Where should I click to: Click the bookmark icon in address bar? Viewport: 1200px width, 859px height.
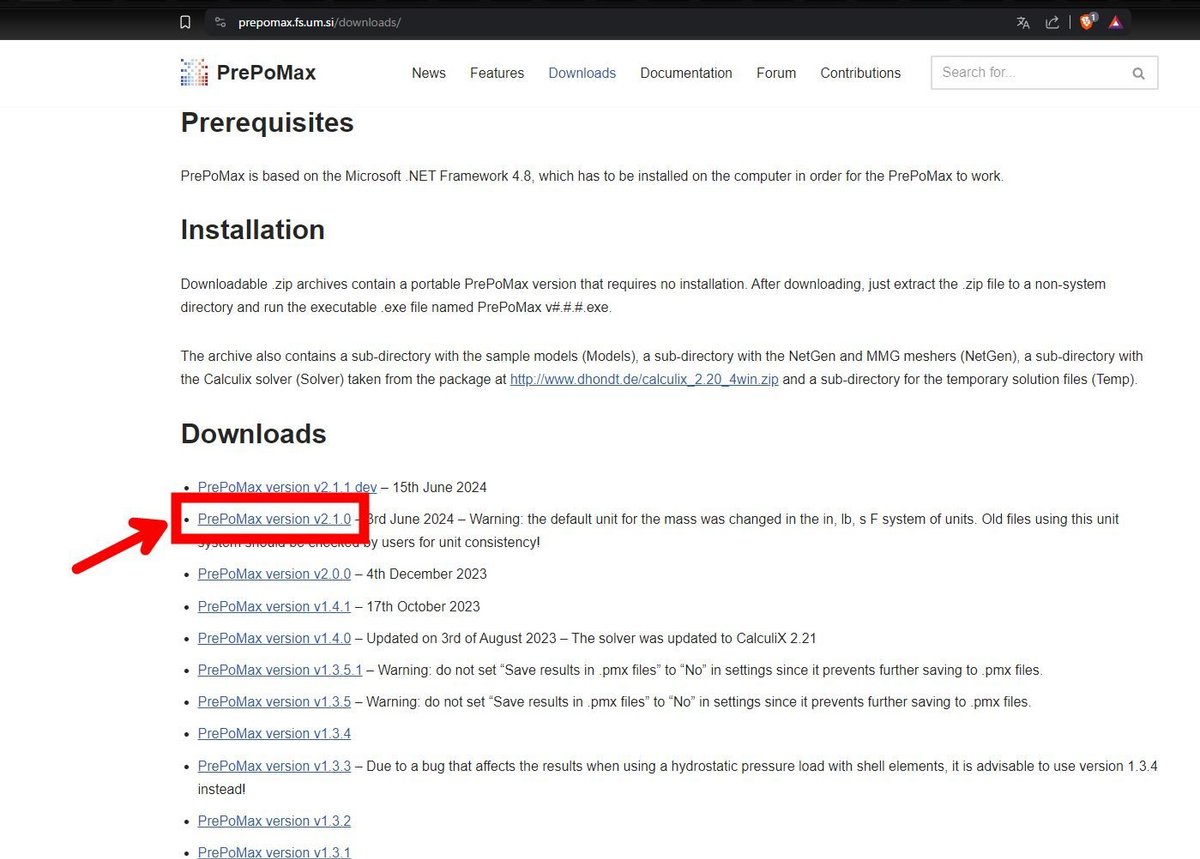pyautogui.click(x=185, y=22)
